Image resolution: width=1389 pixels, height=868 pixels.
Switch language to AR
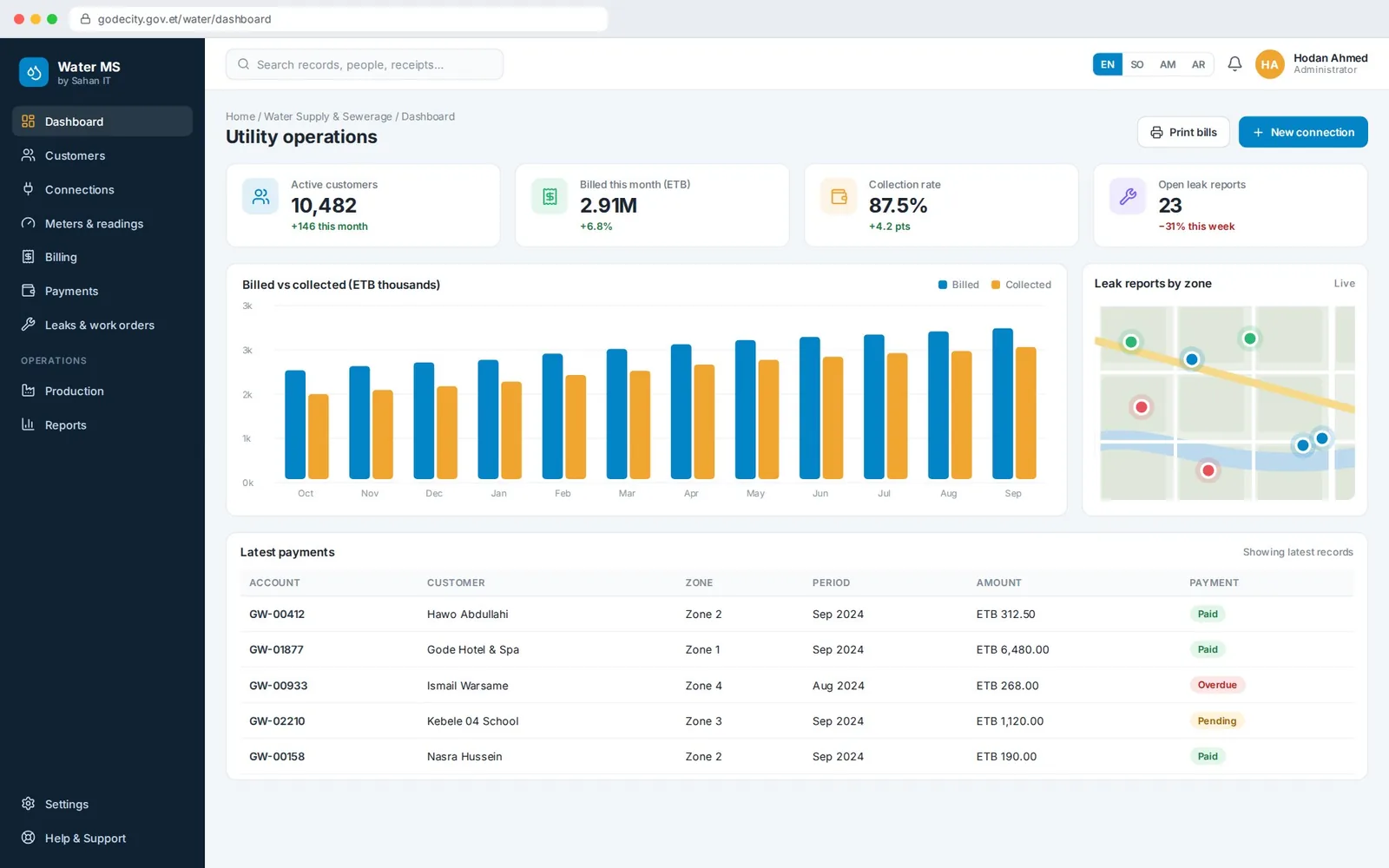pos(1198,64)
